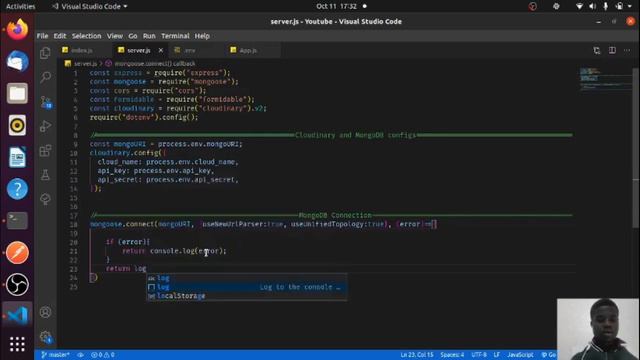Open Terminal from the dock

click(17, 220)
